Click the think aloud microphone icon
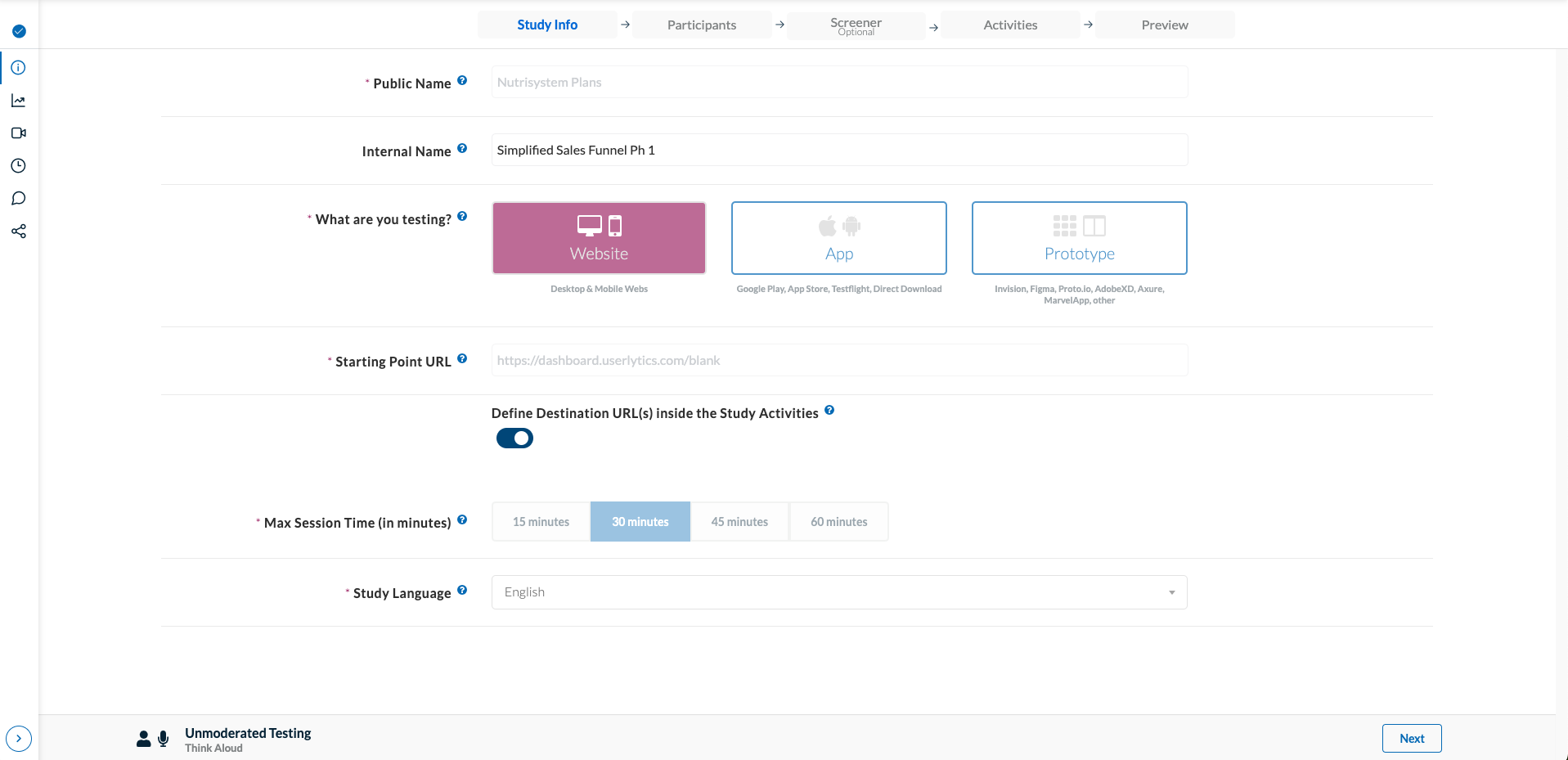Image resolution: width=1568 pixels, height=760 pixels. [x=164, y=739]
